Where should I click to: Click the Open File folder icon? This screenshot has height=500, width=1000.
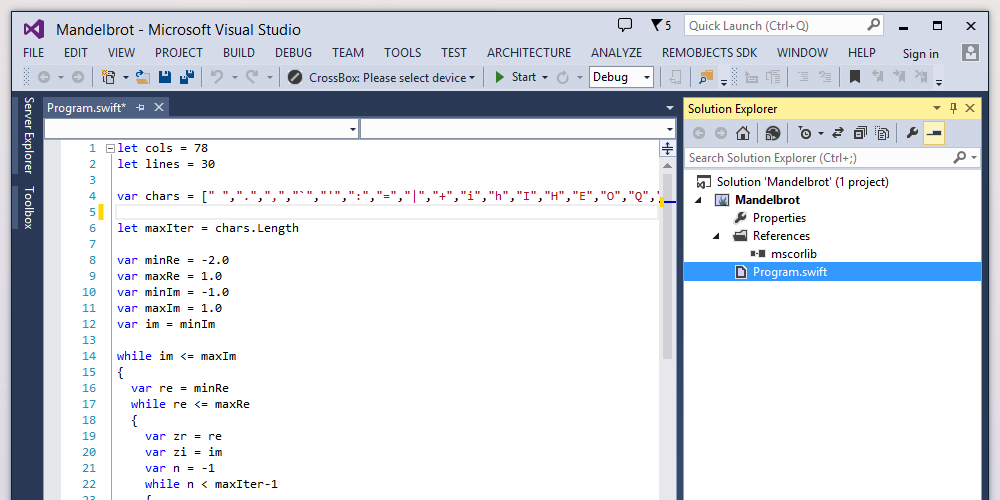point(142,77)
